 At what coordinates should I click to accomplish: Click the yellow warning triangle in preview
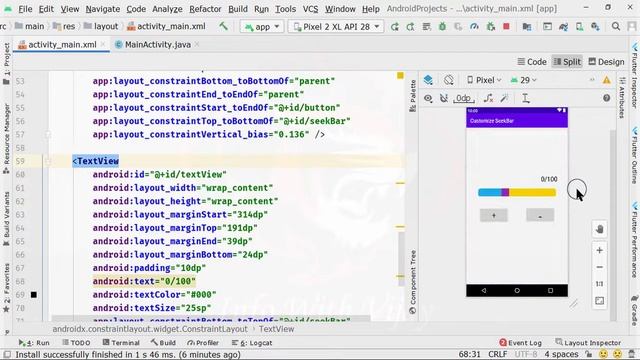[607, 80]
